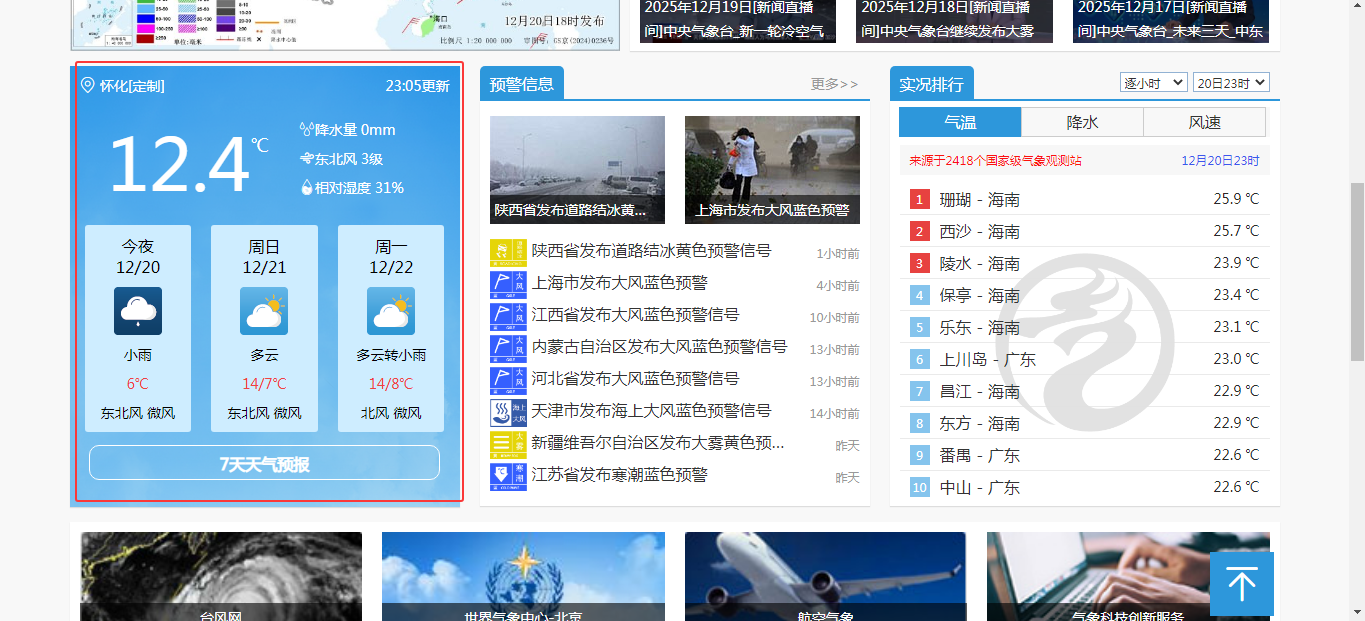The image size is (1365, 621).
Task: Click the blue gale warning icon for 河北省
Action: [508, 381]
